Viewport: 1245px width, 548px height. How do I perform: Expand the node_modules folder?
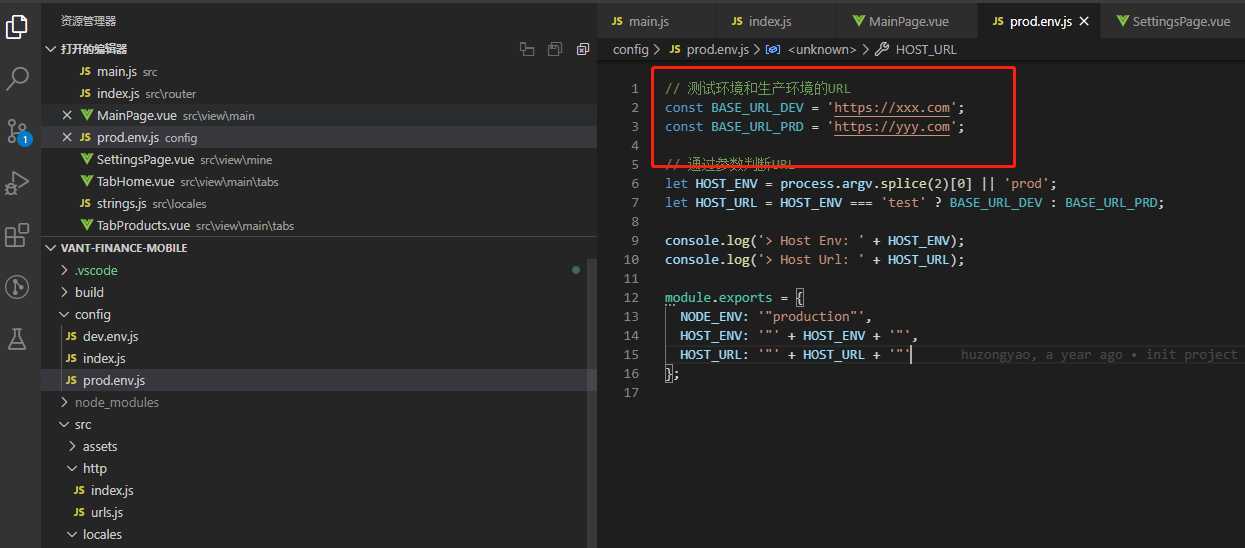tap(116, 402)
